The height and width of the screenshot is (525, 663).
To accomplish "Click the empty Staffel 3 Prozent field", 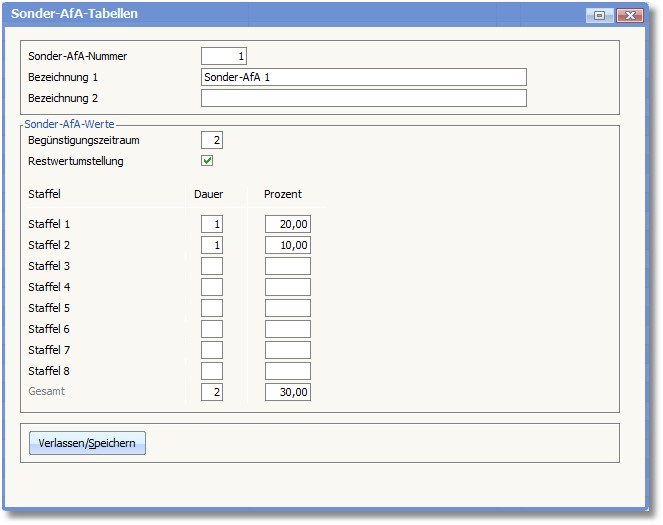I will click(287, 266).
